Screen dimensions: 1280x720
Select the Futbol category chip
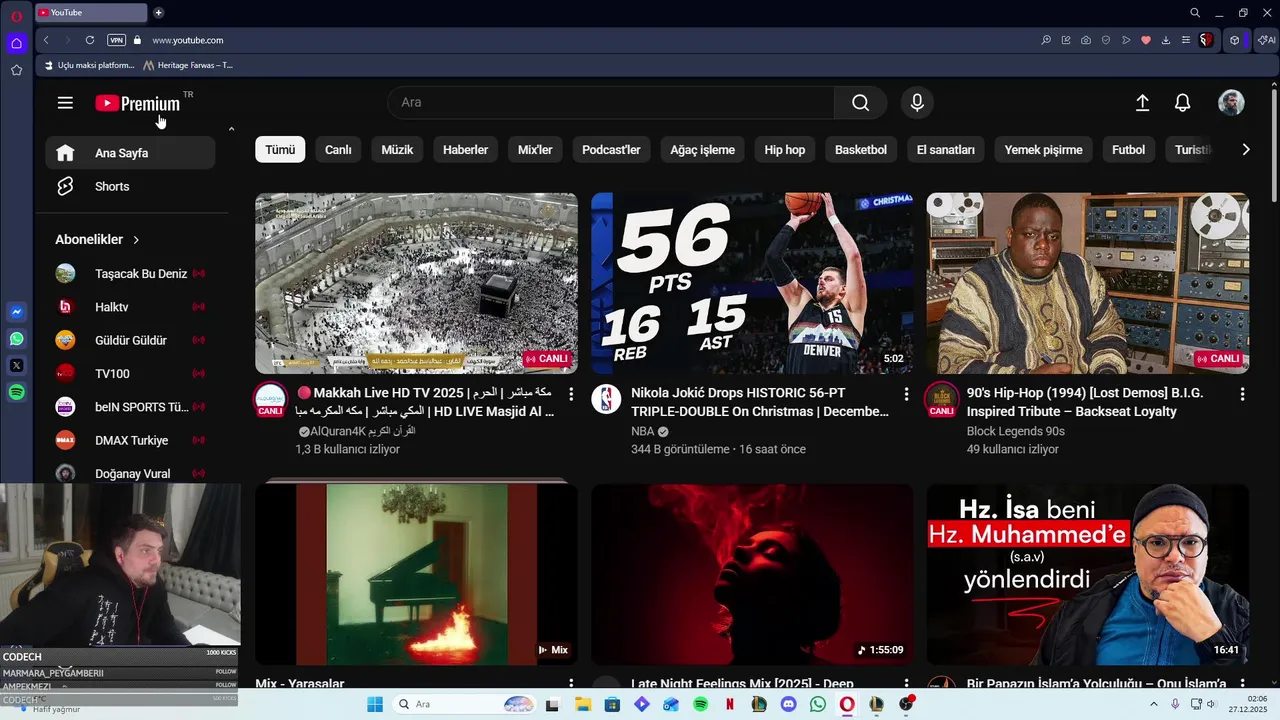tap(1128, 150)
